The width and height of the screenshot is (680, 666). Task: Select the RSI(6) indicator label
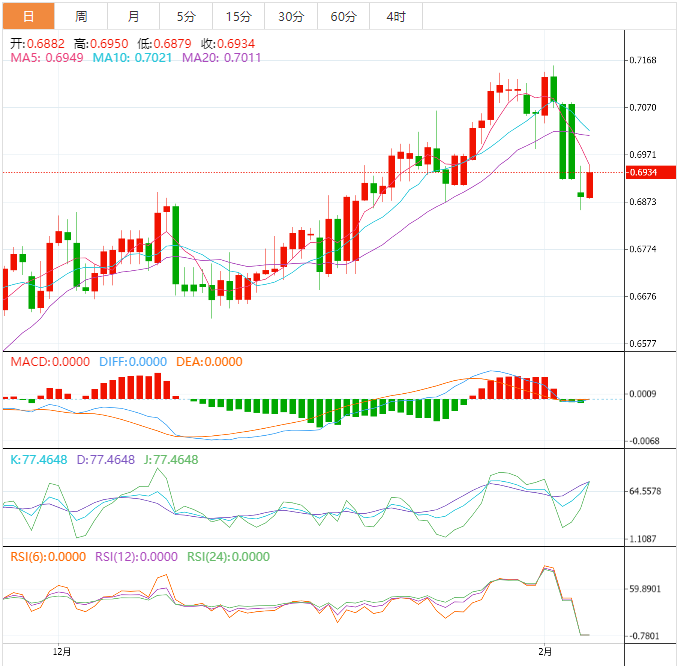(x=48, y=557)
